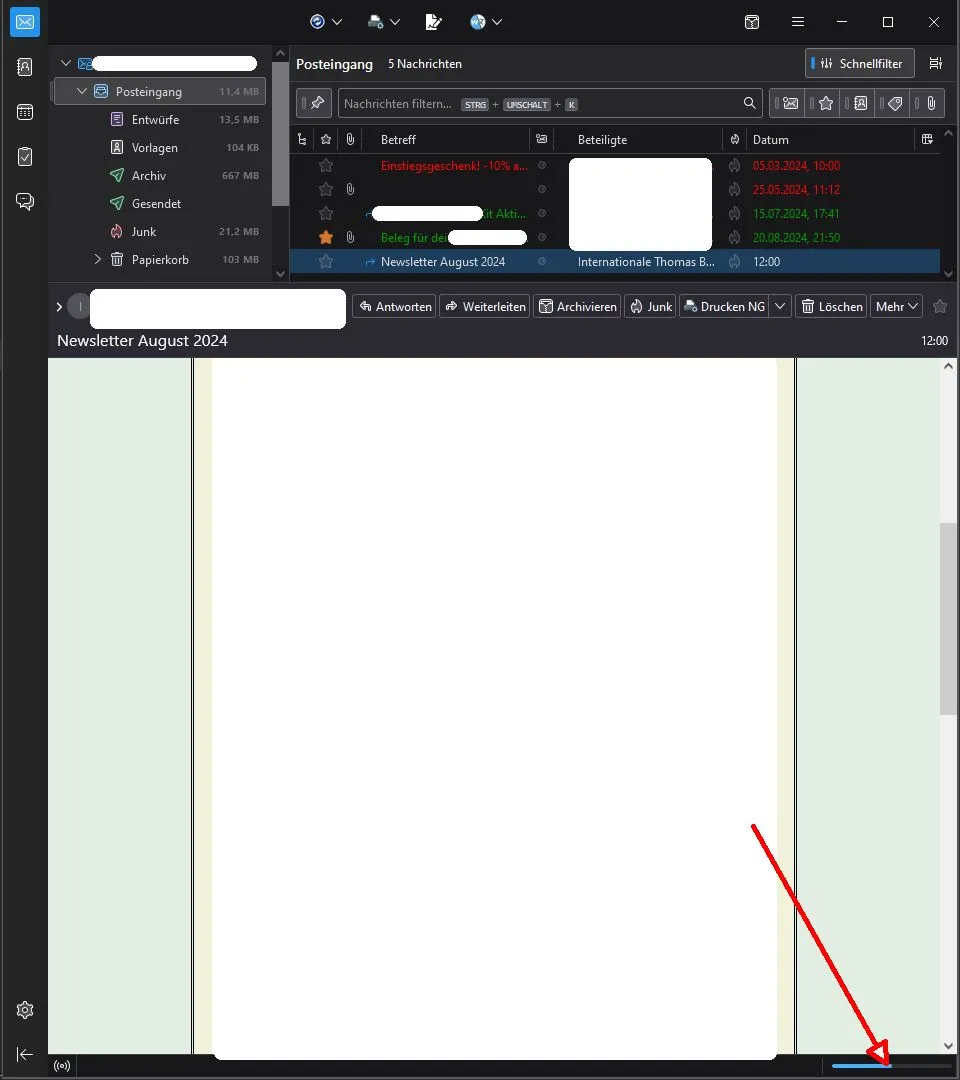Click the compose new message icon
The image size is (960, 1080).
433,22
